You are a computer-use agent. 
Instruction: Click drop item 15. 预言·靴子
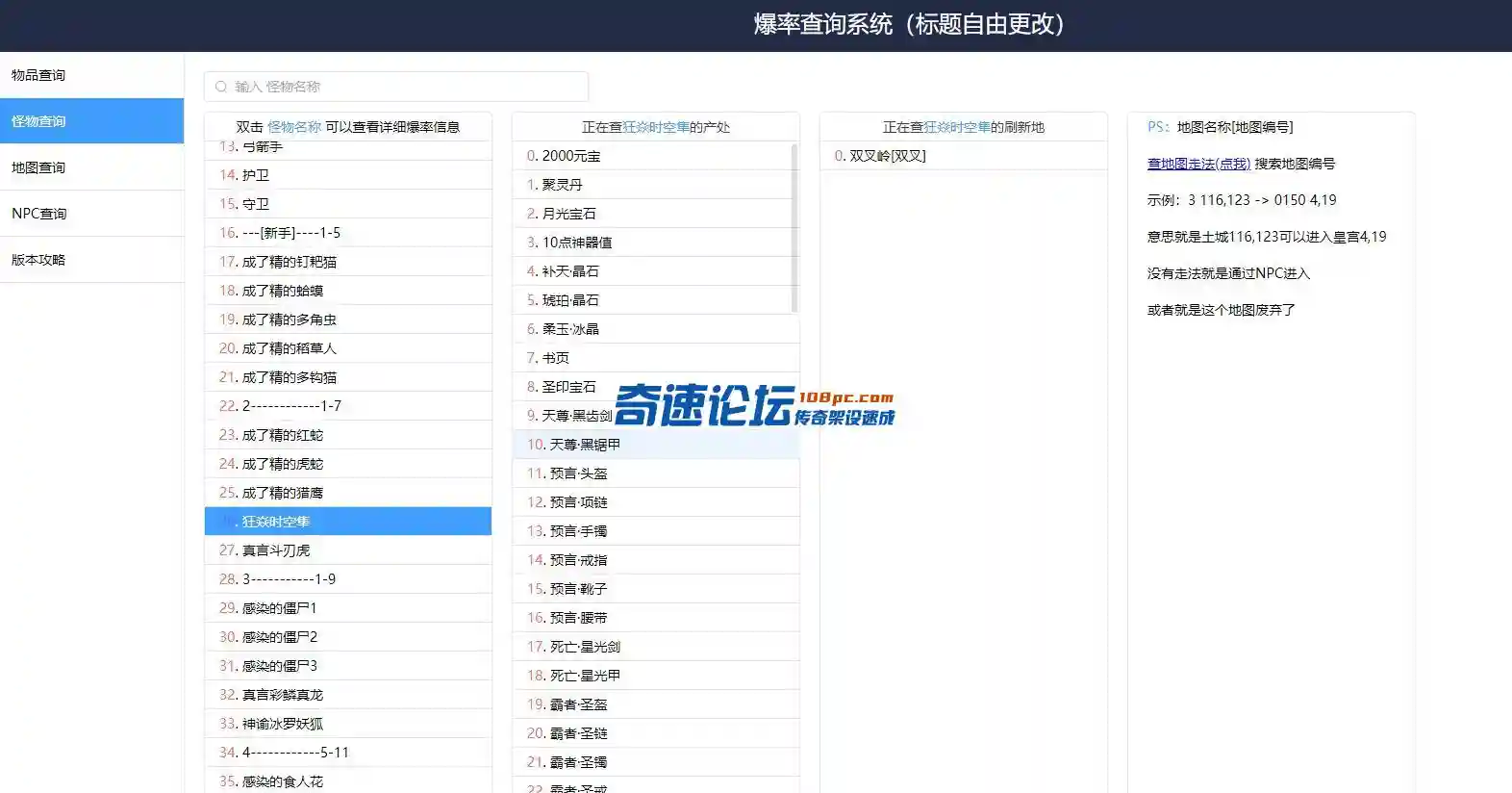tap(656, 589)
